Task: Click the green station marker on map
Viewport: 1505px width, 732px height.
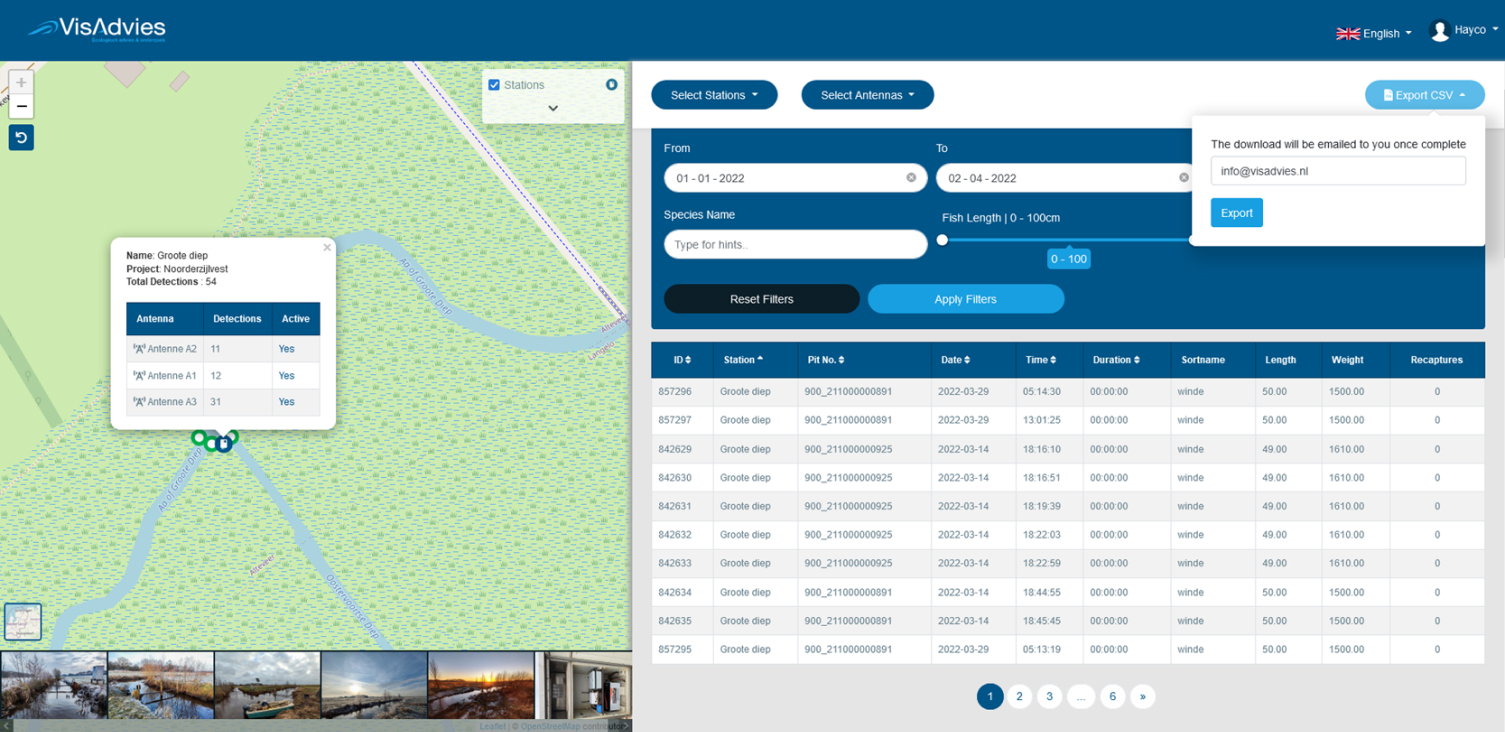Action: 199,437
